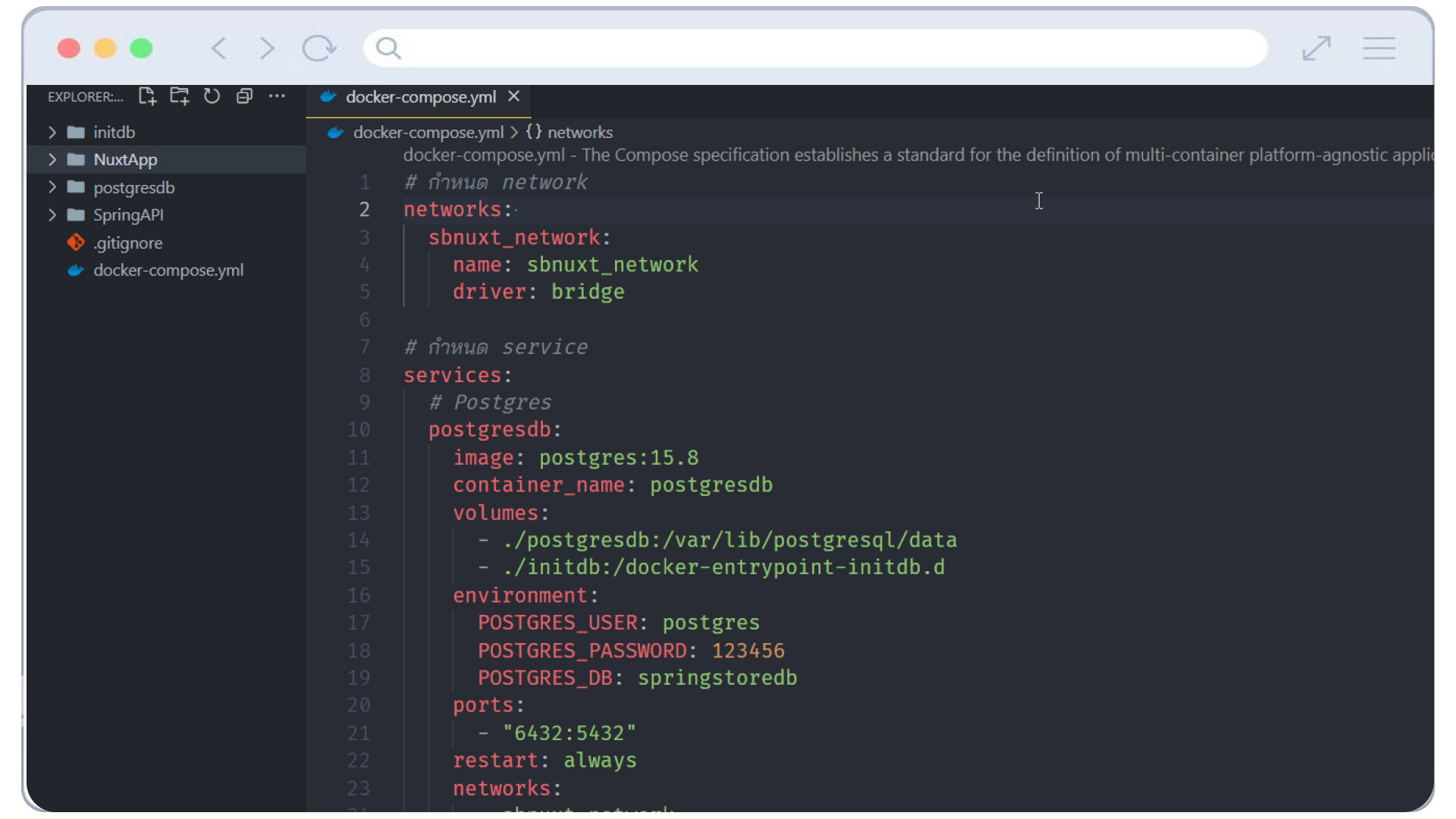Image resolution: width=1456 pixels, height=819 pixels.
Task: Expand the NuxtApp folder chevron
Action: [x=52, y=159]
